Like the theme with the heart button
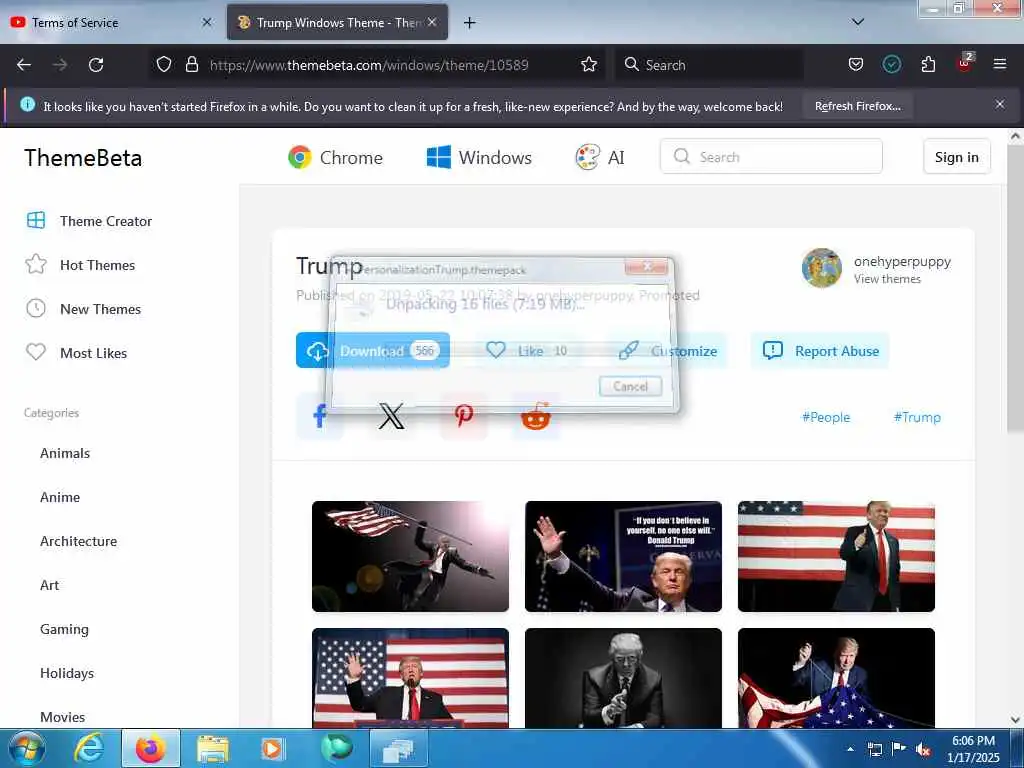The image size is (1024, 768). (527, 351)
